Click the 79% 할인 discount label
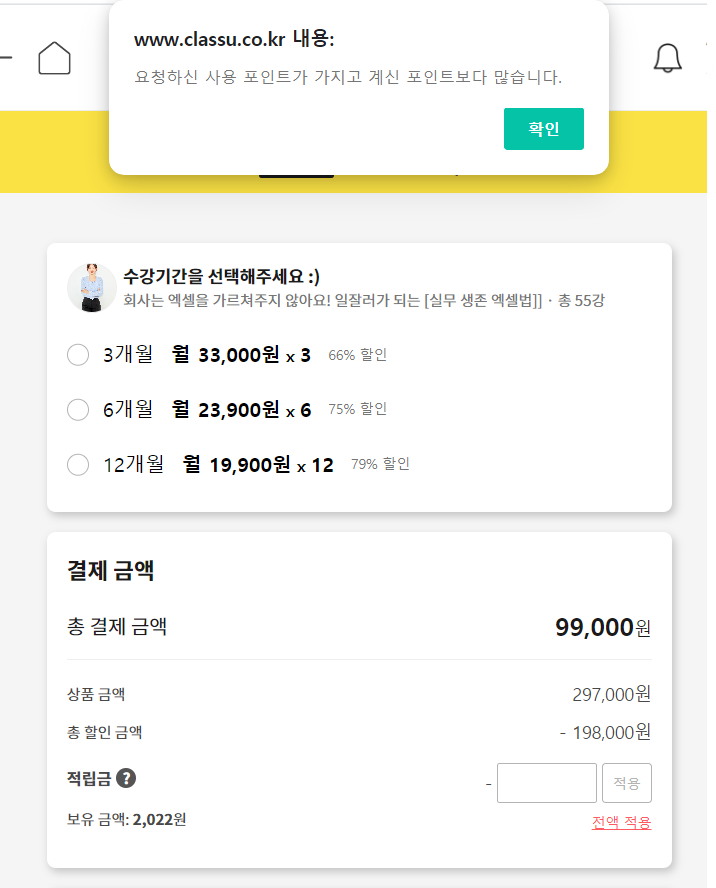Viewport: 716px width, 888px height. 380,464
